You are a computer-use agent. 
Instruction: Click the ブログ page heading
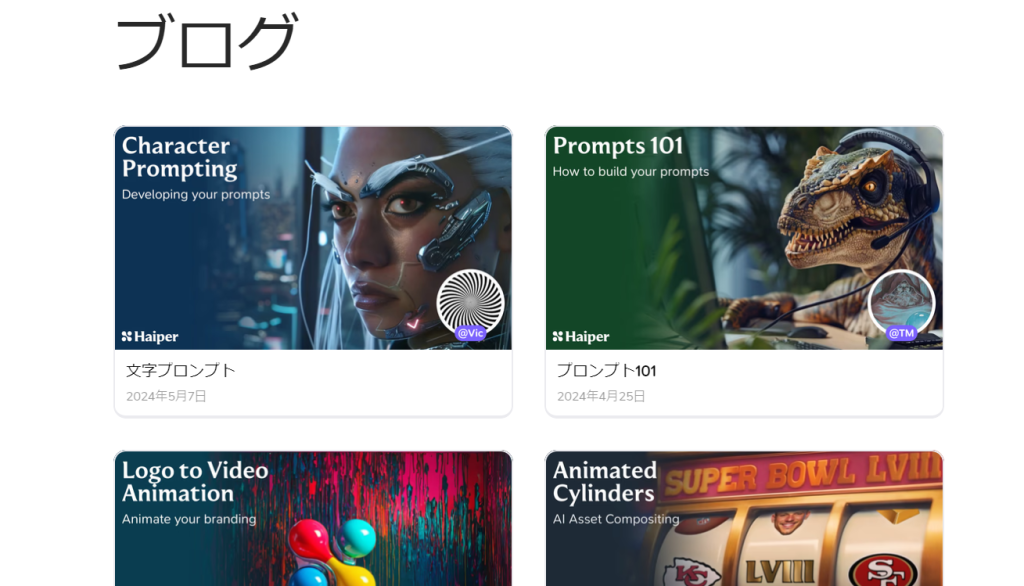click(206, 41)
